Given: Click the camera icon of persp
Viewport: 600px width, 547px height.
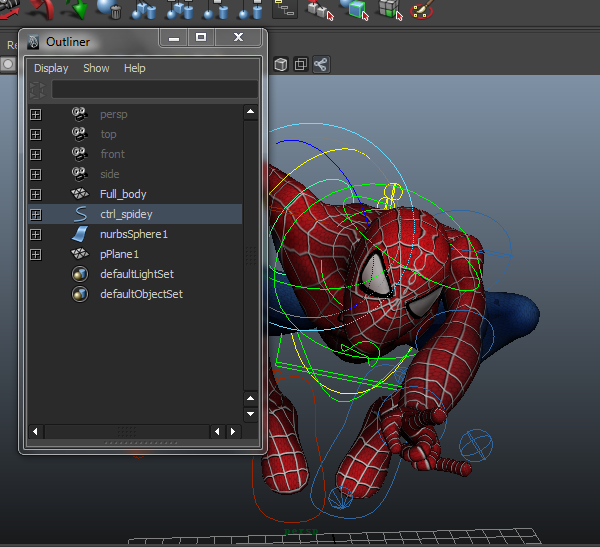Looking at the screenshot, I should click(x=80, y=114).
